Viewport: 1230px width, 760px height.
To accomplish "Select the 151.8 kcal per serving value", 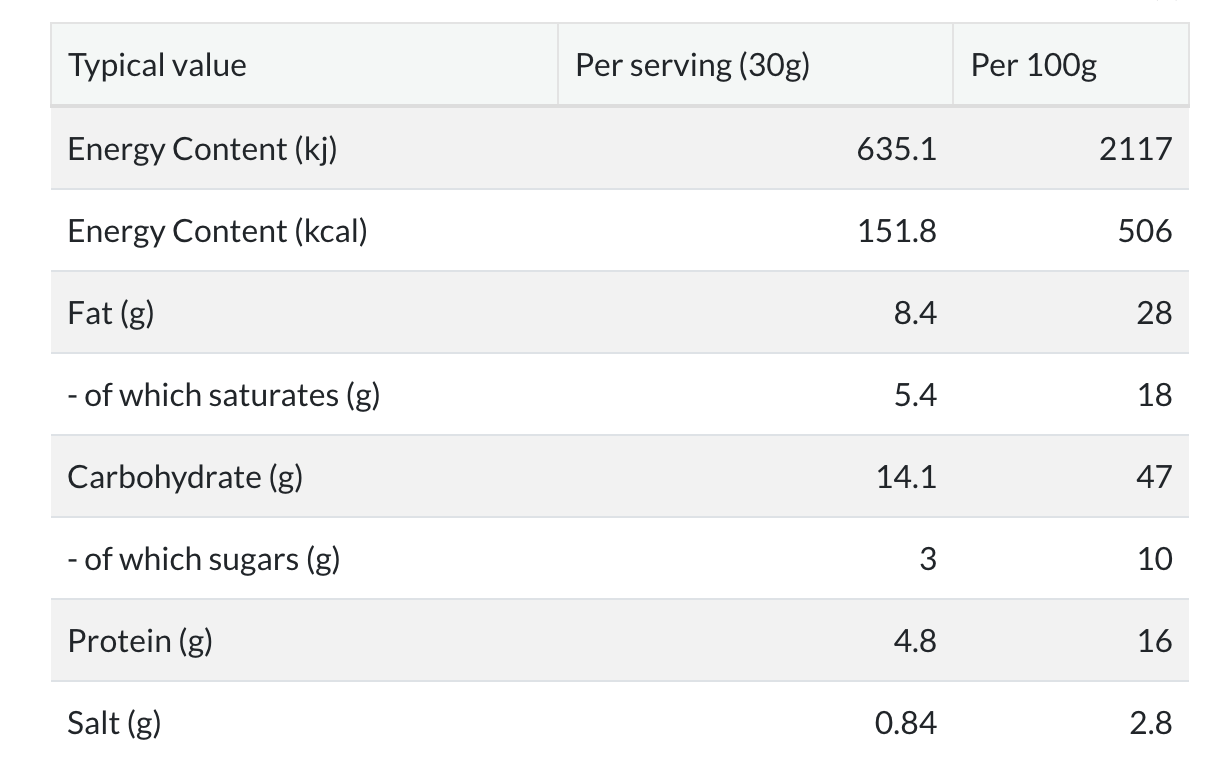I will pyautogui.click(x=896, y=231).
